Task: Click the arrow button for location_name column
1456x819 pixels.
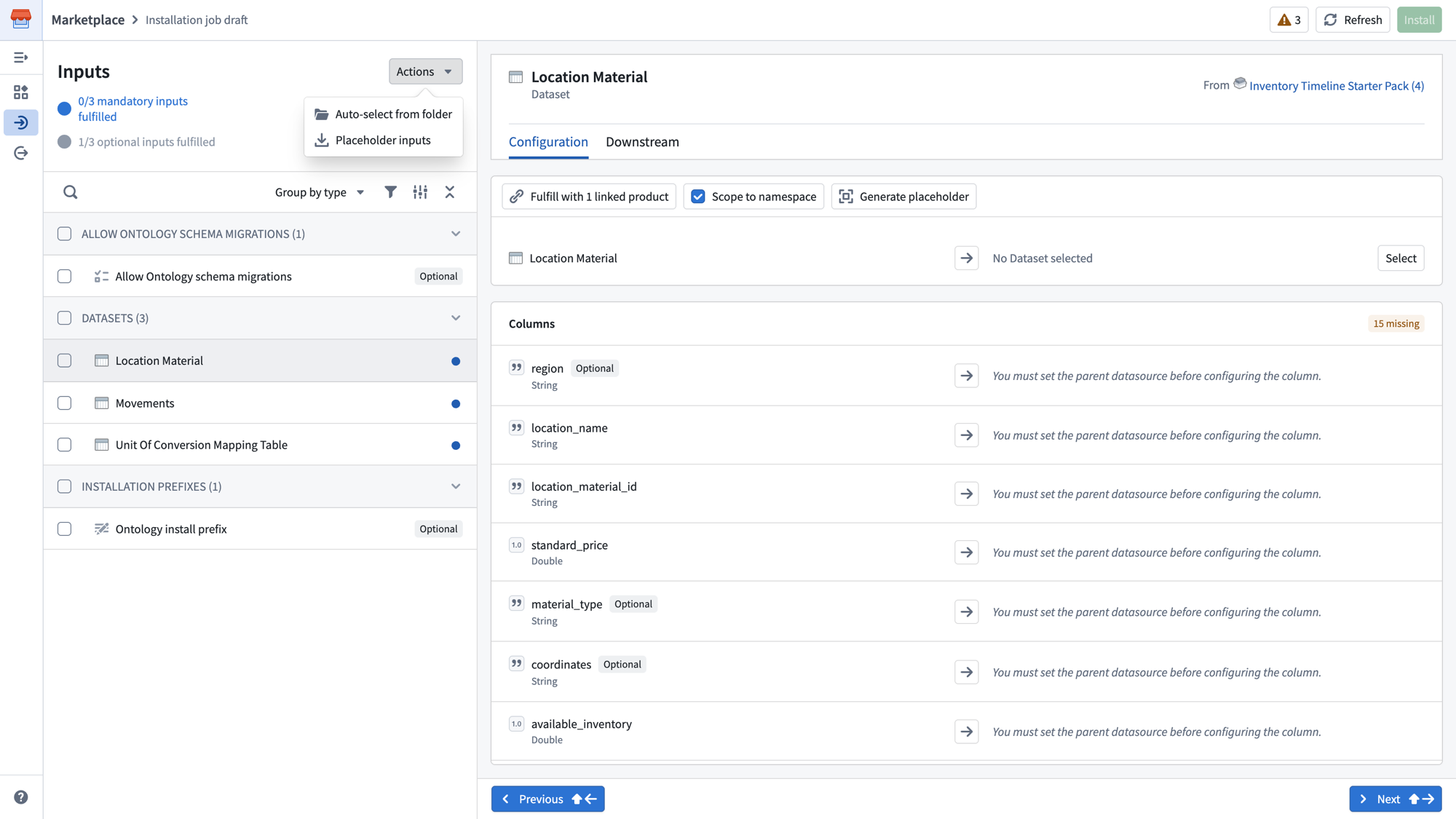Action: 966,435
